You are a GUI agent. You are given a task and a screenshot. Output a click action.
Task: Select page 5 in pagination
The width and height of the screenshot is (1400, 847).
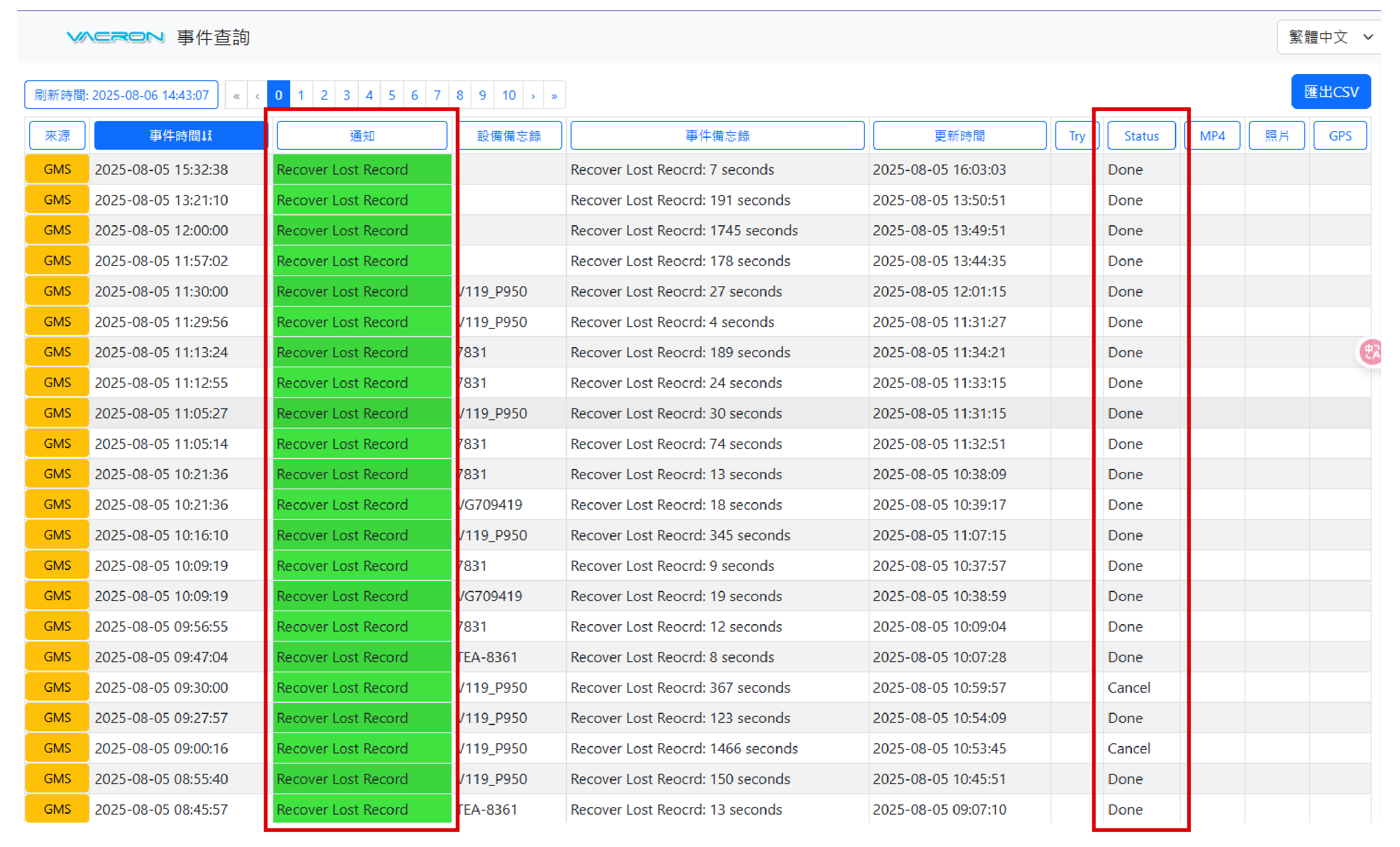(392, 95)
